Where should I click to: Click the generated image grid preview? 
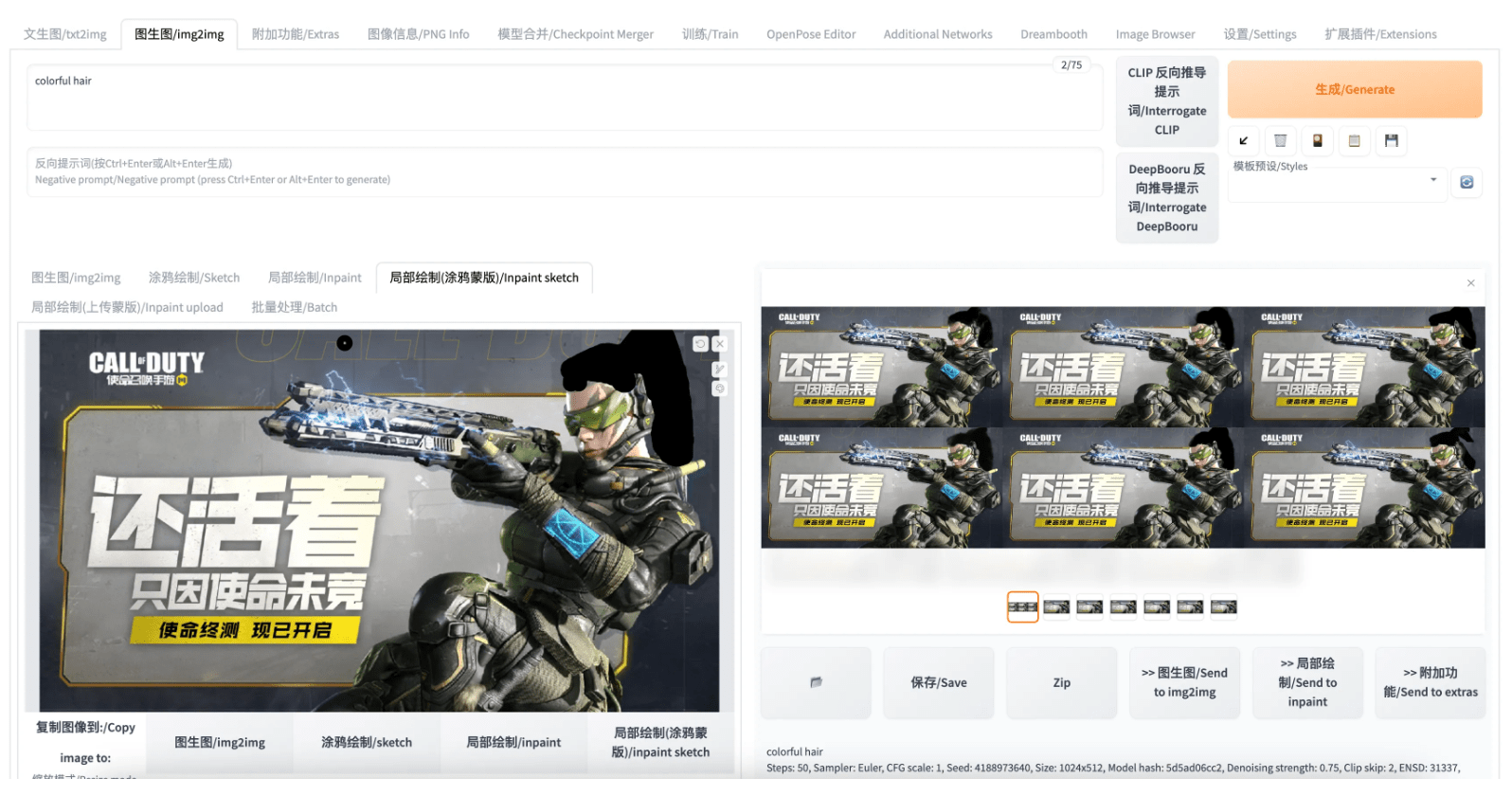pyautogui.click(x=1123, y=427)
